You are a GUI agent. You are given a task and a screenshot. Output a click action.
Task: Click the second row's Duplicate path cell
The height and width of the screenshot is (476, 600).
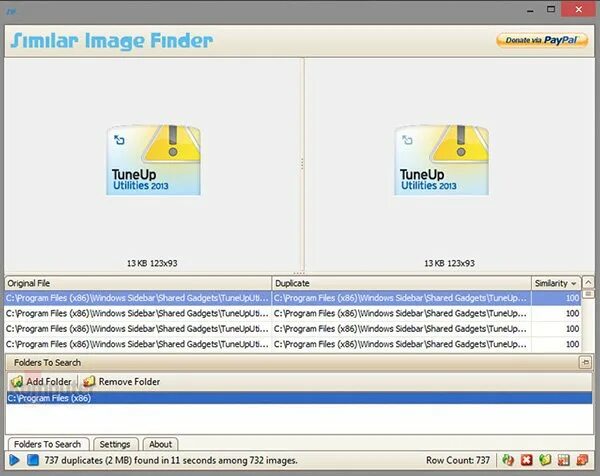click(x=401, y=313)
